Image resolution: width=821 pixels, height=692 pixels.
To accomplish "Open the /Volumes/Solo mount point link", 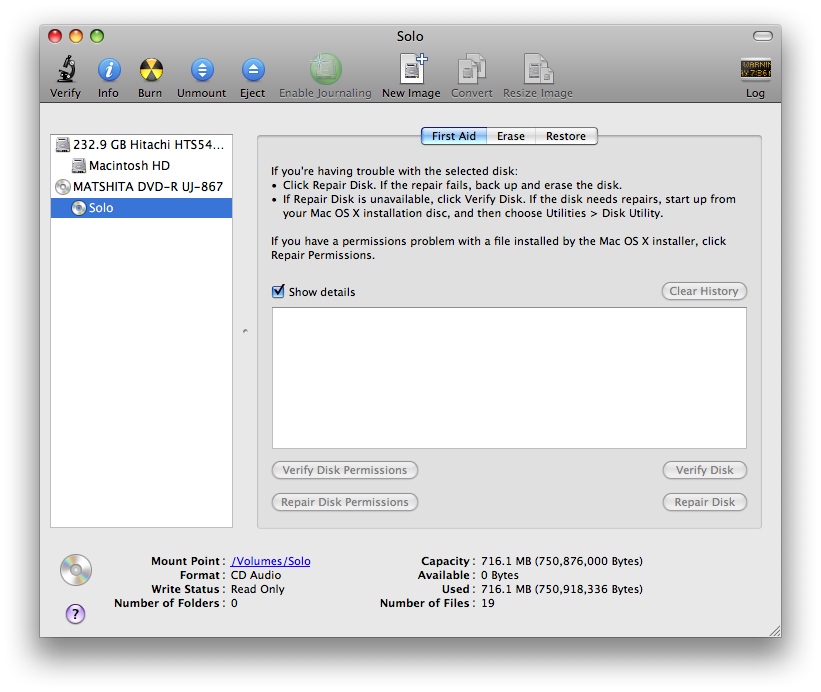I will click(270, 561).
